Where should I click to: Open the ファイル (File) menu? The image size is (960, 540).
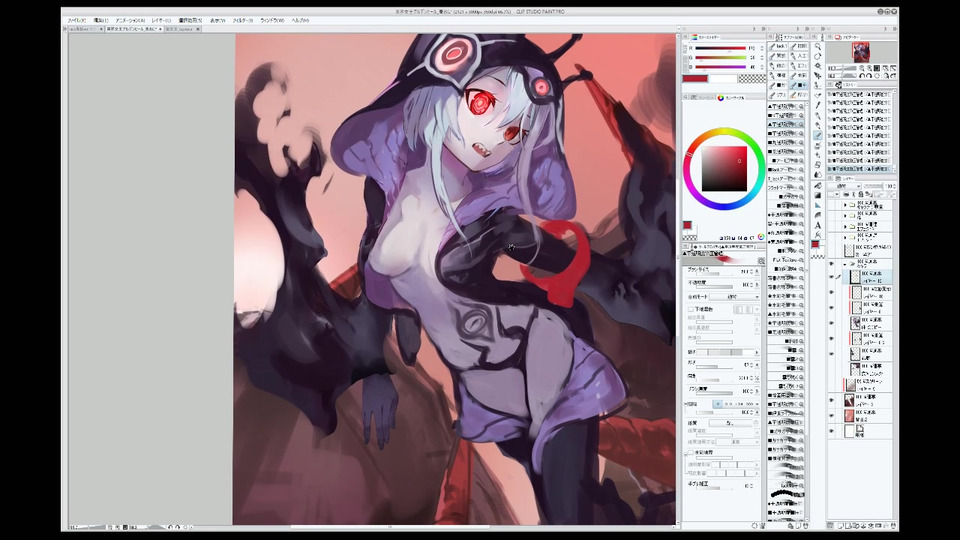[x=77, y=20]
